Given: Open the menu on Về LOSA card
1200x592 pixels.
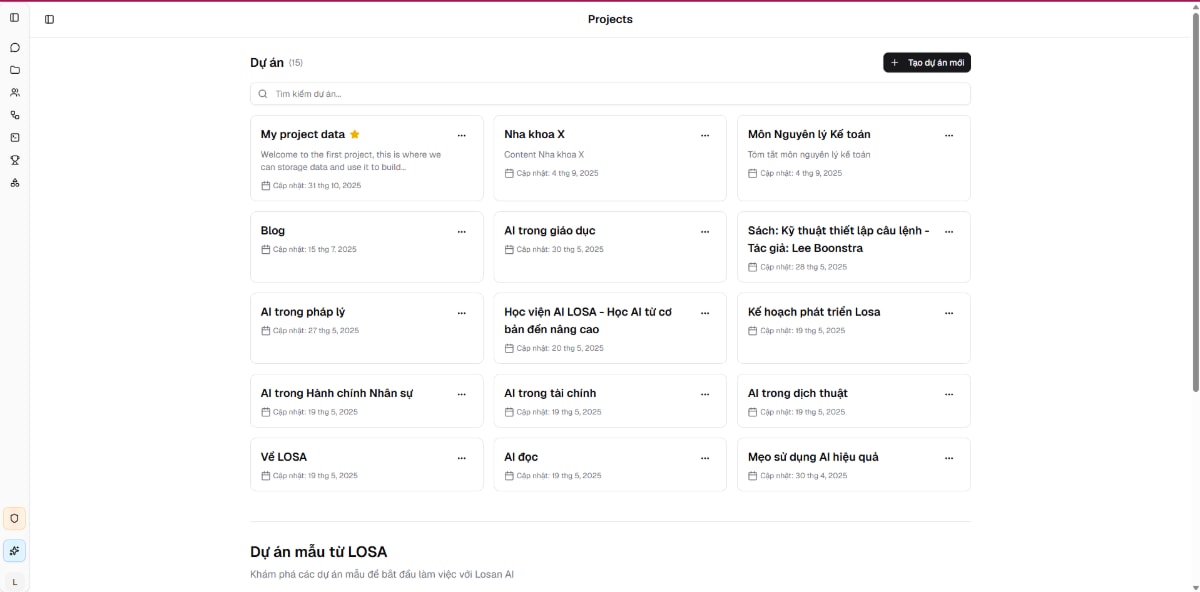Looking at the screenshot, I should tap(461, 457).
